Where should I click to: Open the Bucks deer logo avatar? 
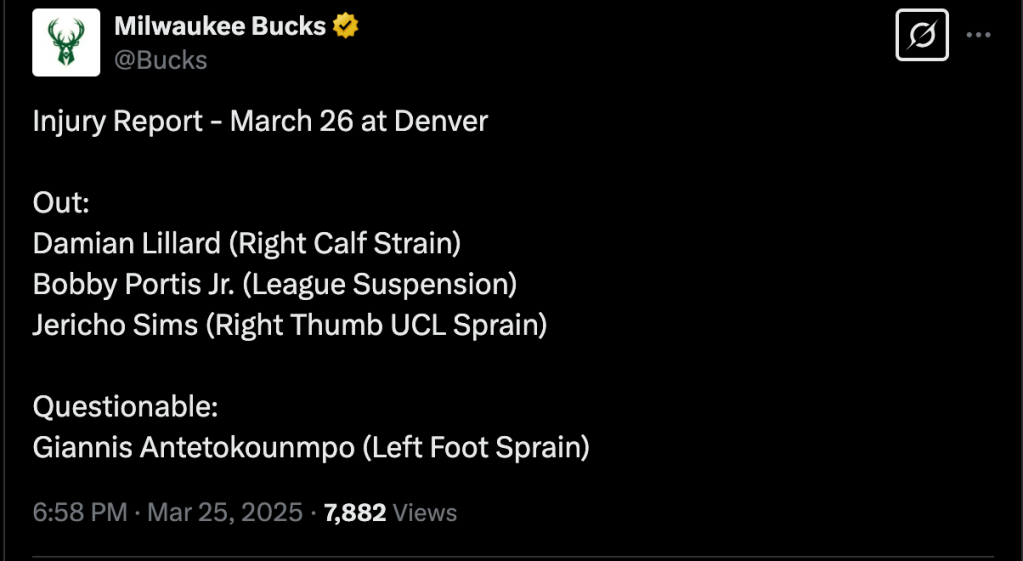click(66, 42)
